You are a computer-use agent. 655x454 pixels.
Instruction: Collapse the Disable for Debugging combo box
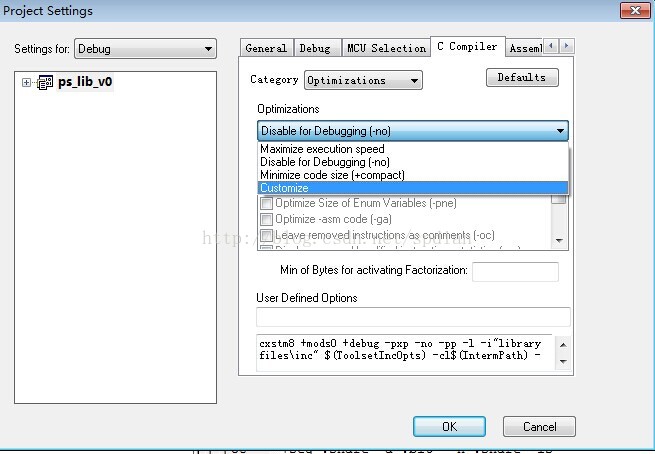click(413, 131)
